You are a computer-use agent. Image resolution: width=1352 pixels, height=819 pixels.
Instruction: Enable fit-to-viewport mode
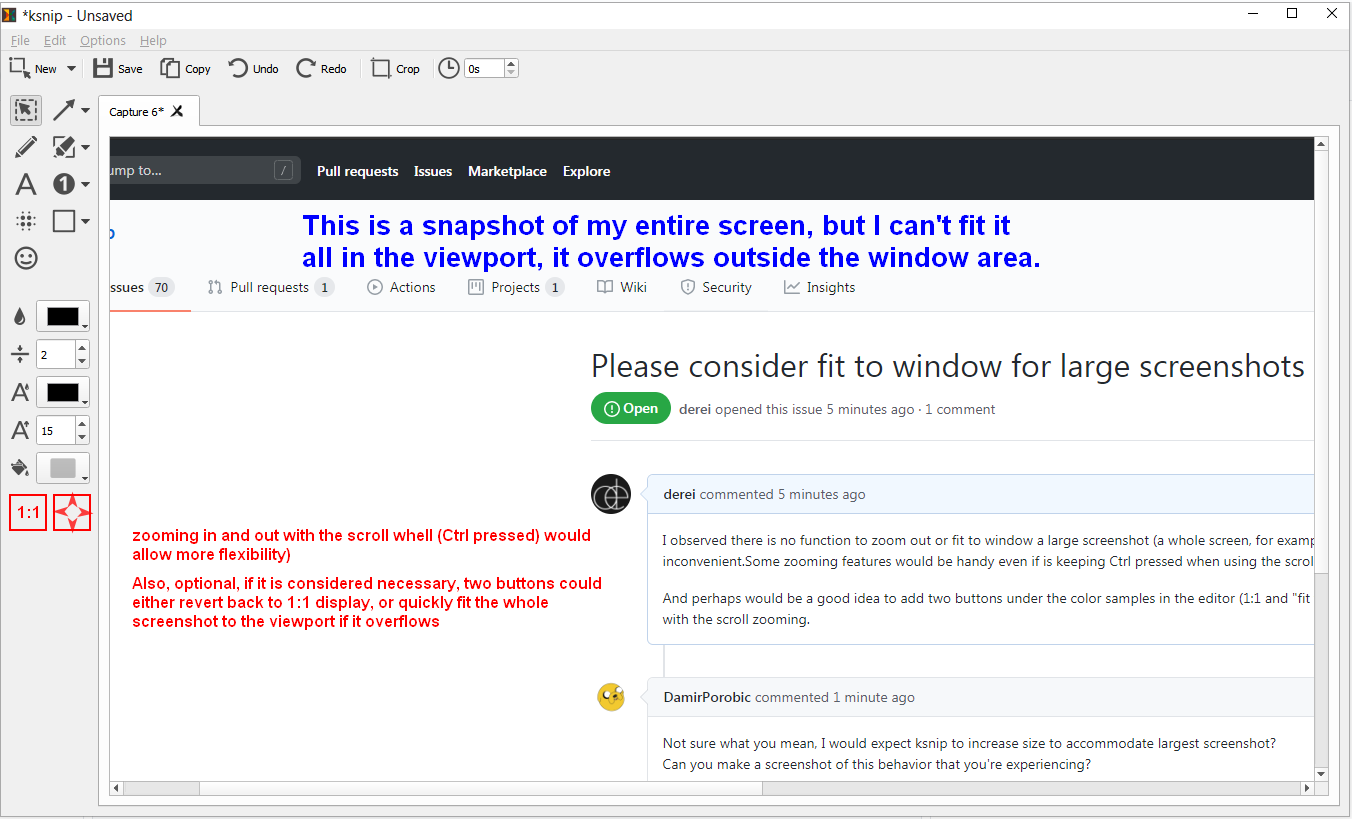tap(71, 512)
